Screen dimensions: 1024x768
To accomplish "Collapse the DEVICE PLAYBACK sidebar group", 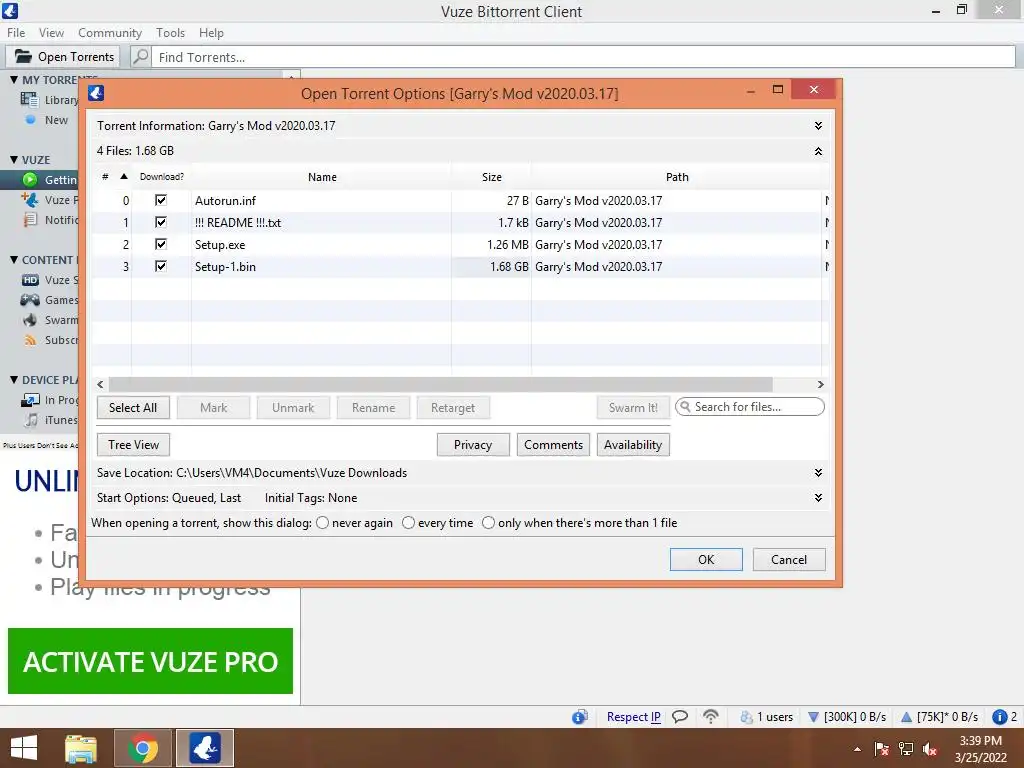I will tap(14, 379).
